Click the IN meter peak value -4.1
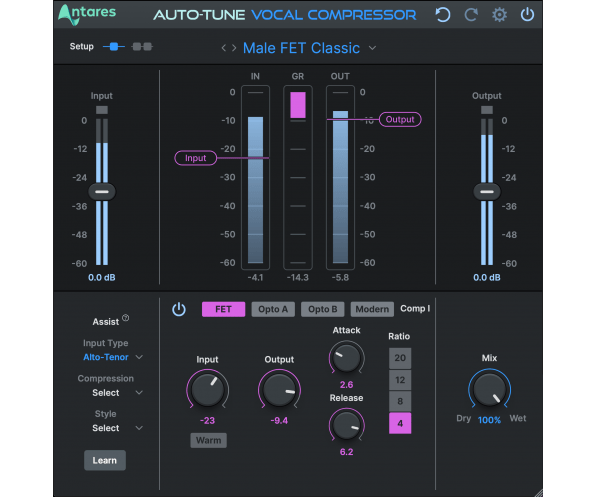Image resolution: width=597 pixels, height=497 pixels. tap(255, 278)
